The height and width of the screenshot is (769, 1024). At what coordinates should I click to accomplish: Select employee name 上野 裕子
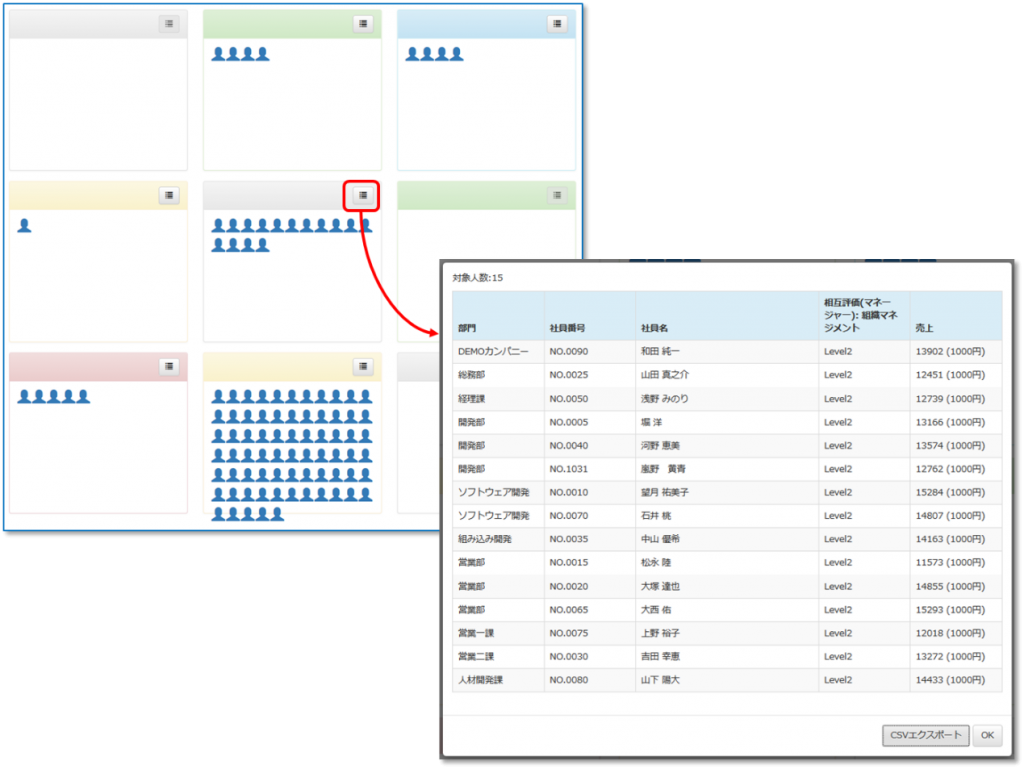[x=660, y=633]
